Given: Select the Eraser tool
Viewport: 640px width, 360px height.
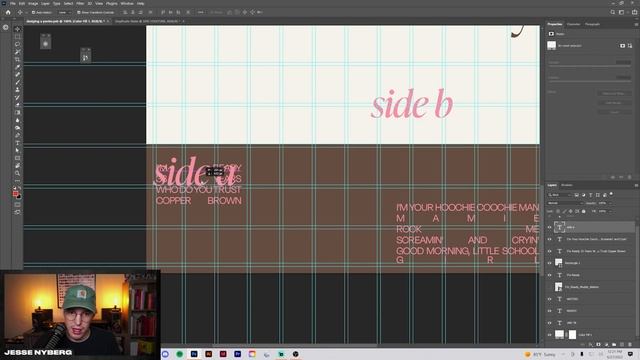Looking at the screenshot, I should tap(18, 105).
